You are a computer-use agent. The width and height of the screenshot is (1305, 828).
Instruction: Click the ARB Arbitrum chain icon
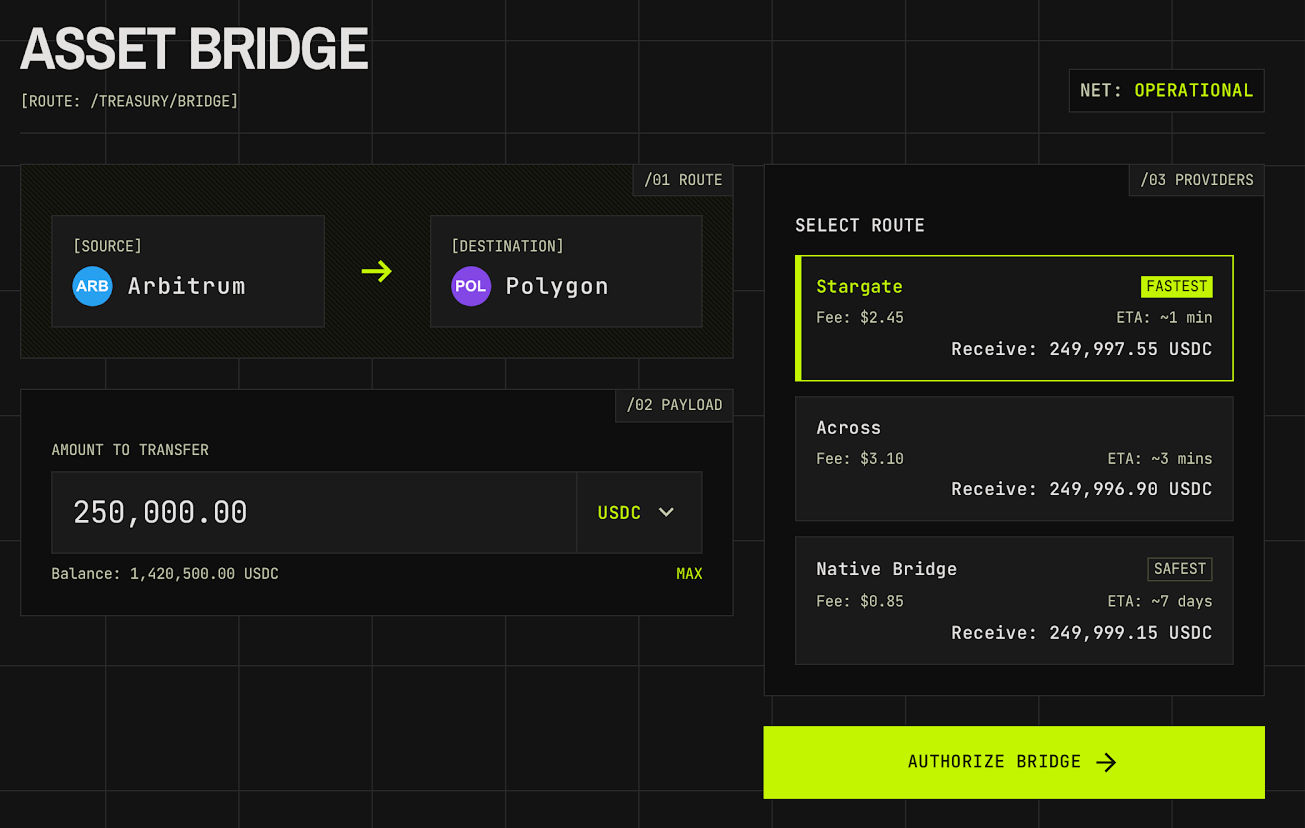pyautogui.click(x=92, y=286)
